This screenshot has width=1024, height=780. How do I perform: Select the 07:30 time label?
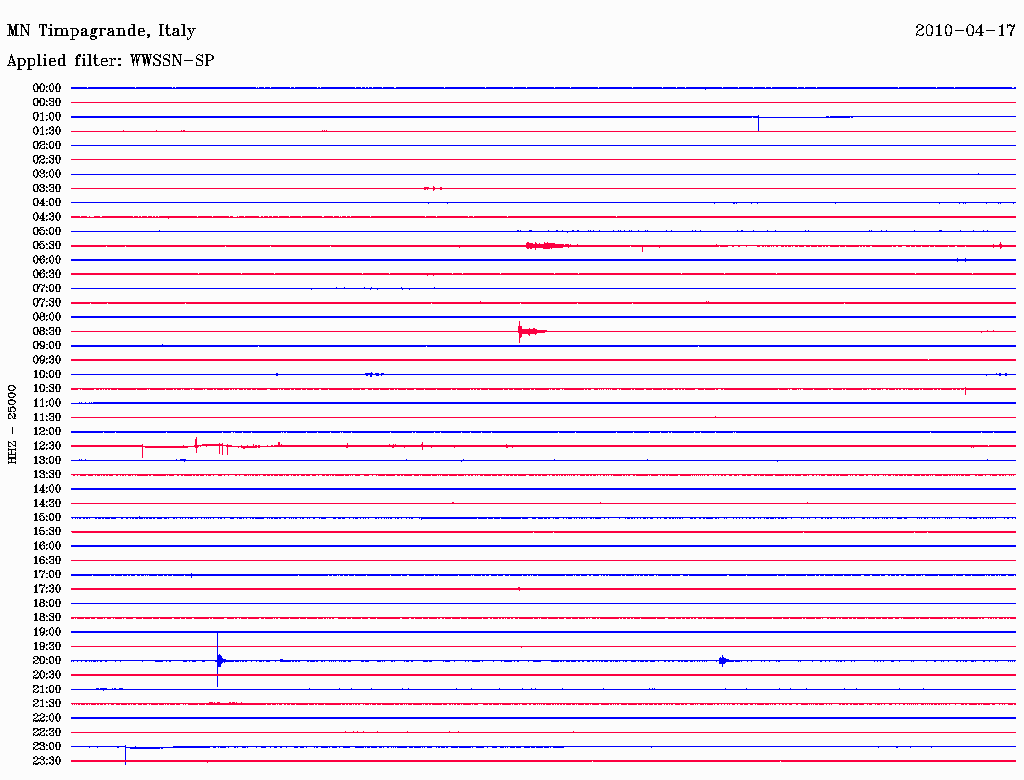[47, 302]
